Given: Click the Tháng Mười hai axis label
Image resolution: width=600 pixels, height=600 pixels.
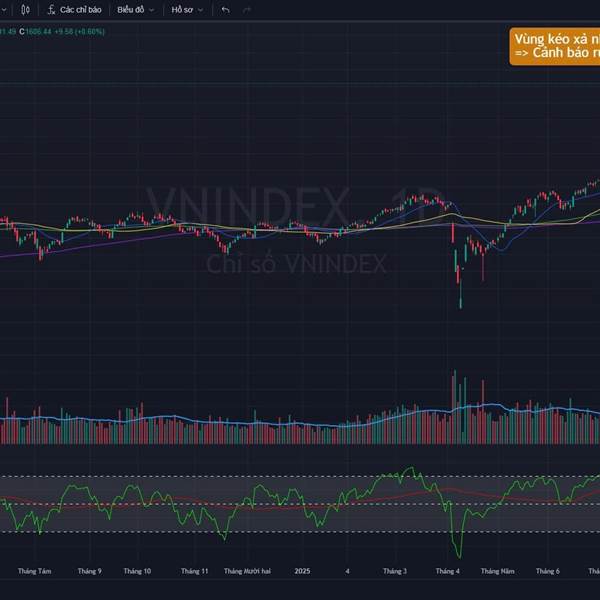Looking at the screenshot, I should [247, 571].
